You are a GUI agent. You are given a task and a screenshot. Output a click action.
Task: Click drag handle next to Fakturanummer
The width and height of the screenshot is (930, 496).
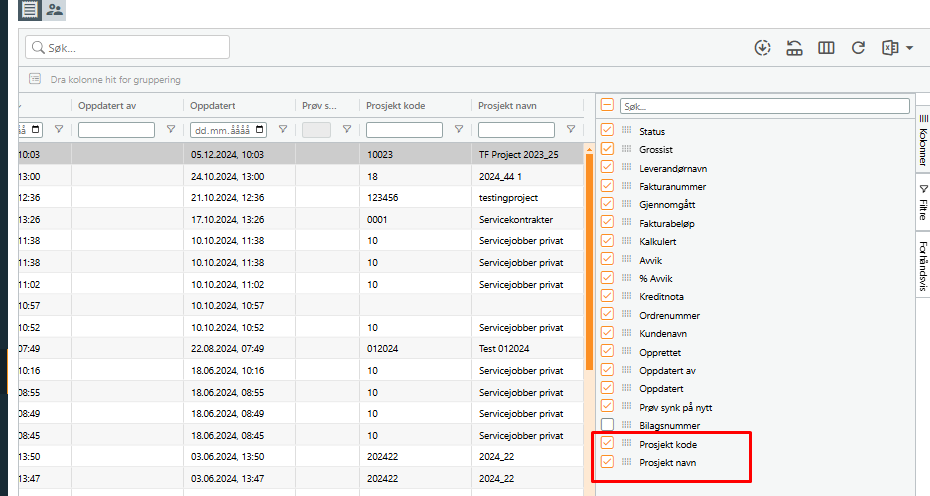click(626, 185)
